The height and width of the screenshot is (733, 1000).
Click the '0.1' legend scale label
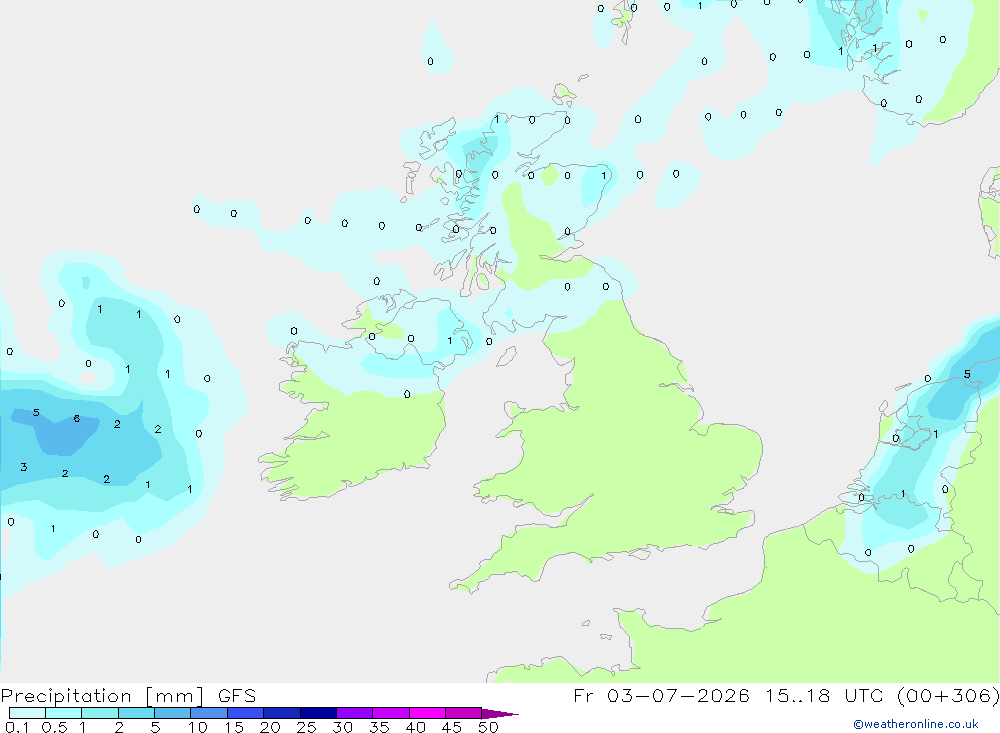click(17, 727)
